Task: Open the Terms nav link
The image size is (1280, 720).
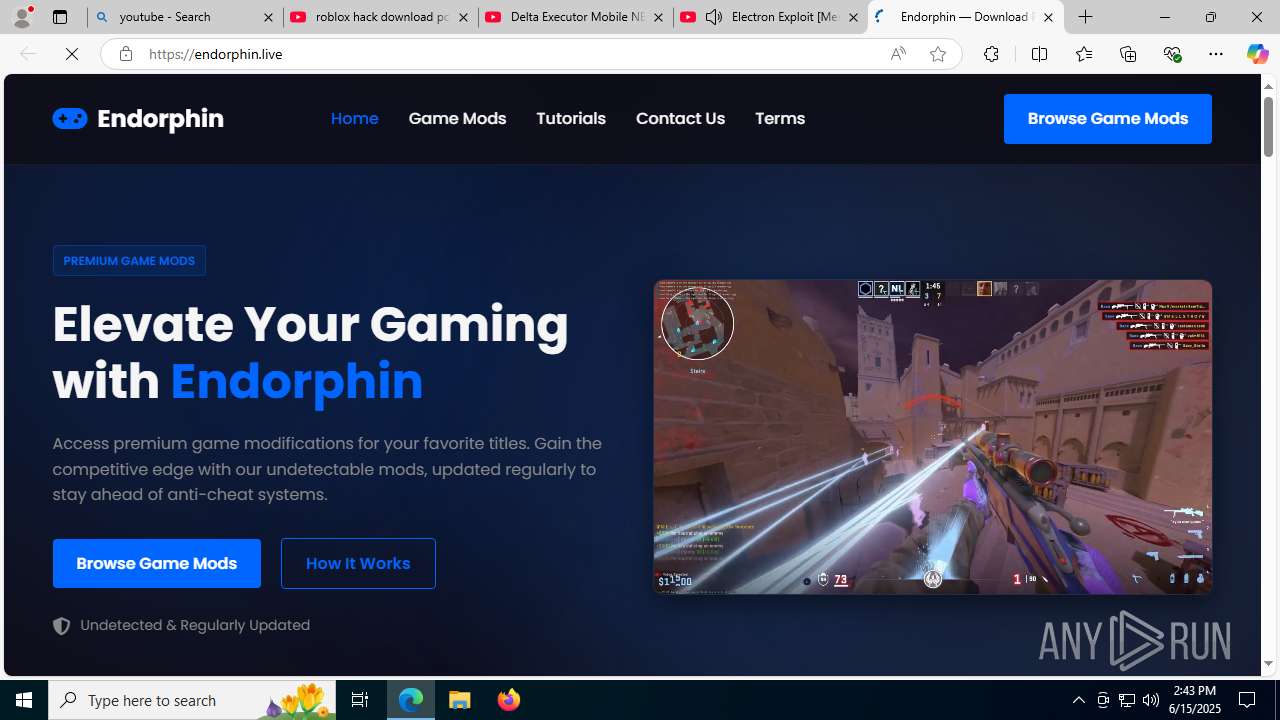Action: (x=780, y=118)
